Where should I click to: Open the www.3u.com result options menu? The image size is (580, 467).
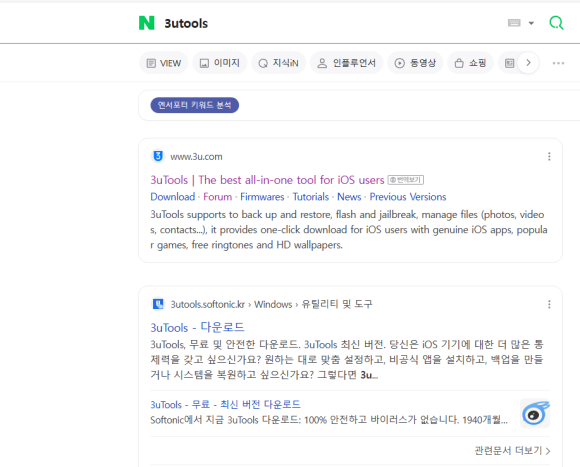549,157
